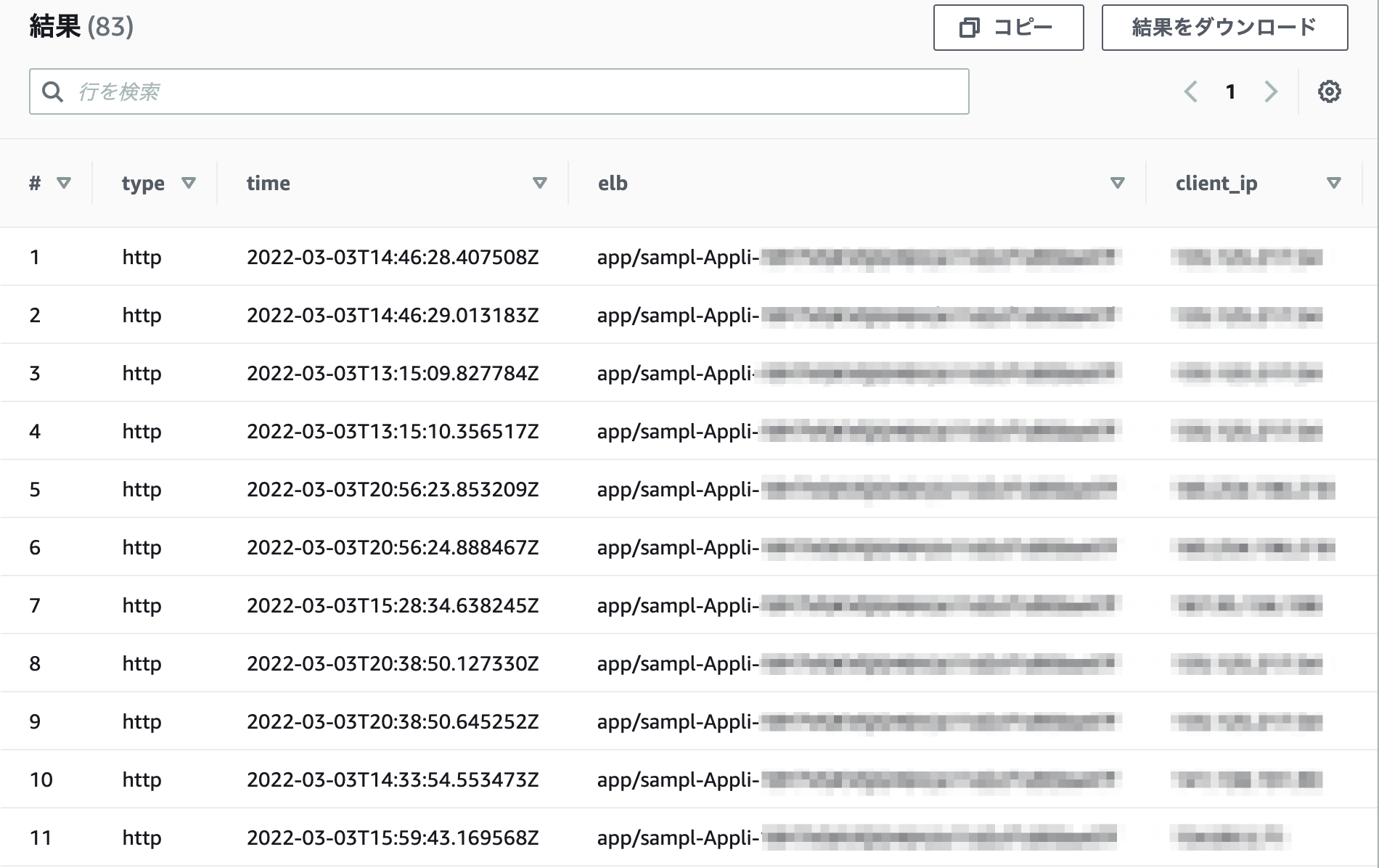Sort by the # column arrow
The image size is (1379, 868).
pos(64,183)
